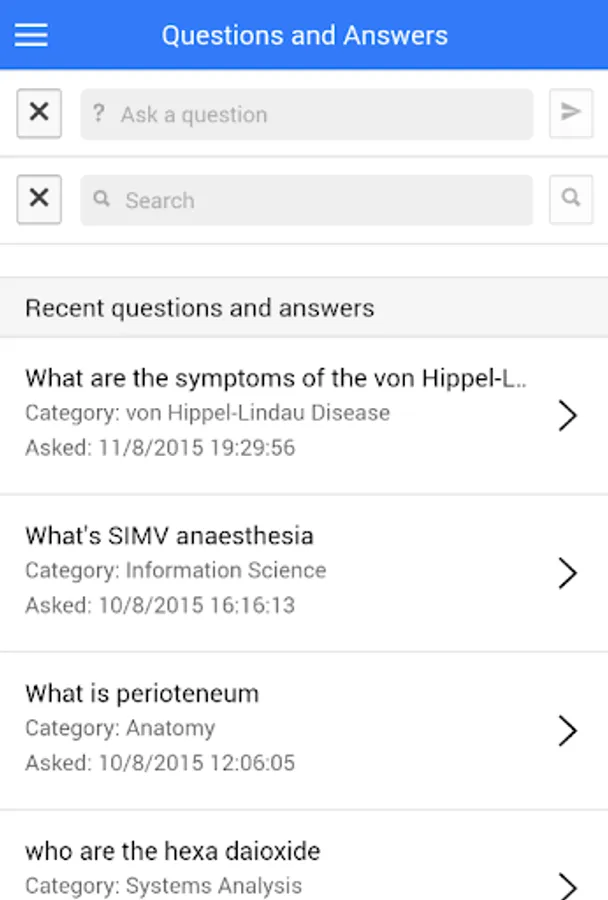Open "What's SIMV anaesthesia" question

tap(169, 536)
